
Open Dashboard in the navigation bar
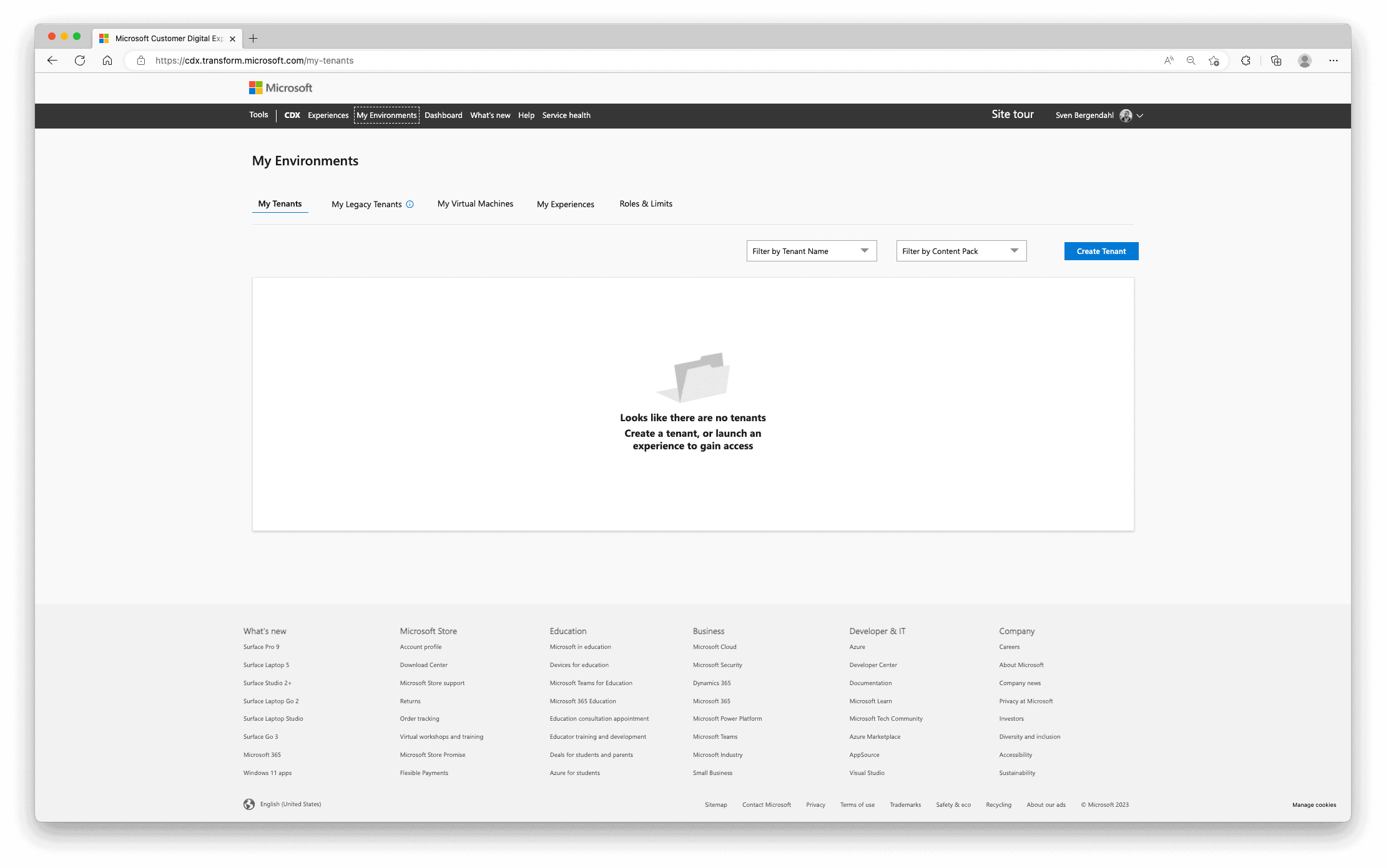[x=443, y=115]
